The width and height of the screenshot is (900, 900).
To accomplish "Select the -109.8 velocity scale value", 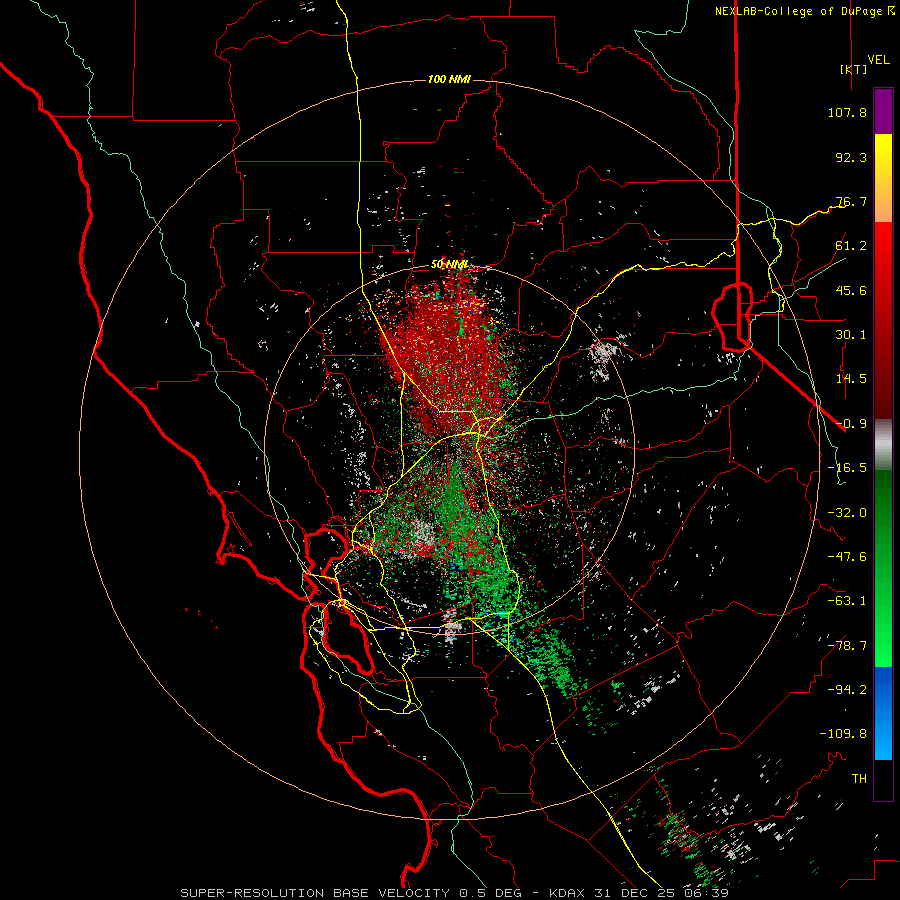I will [843, 734].
